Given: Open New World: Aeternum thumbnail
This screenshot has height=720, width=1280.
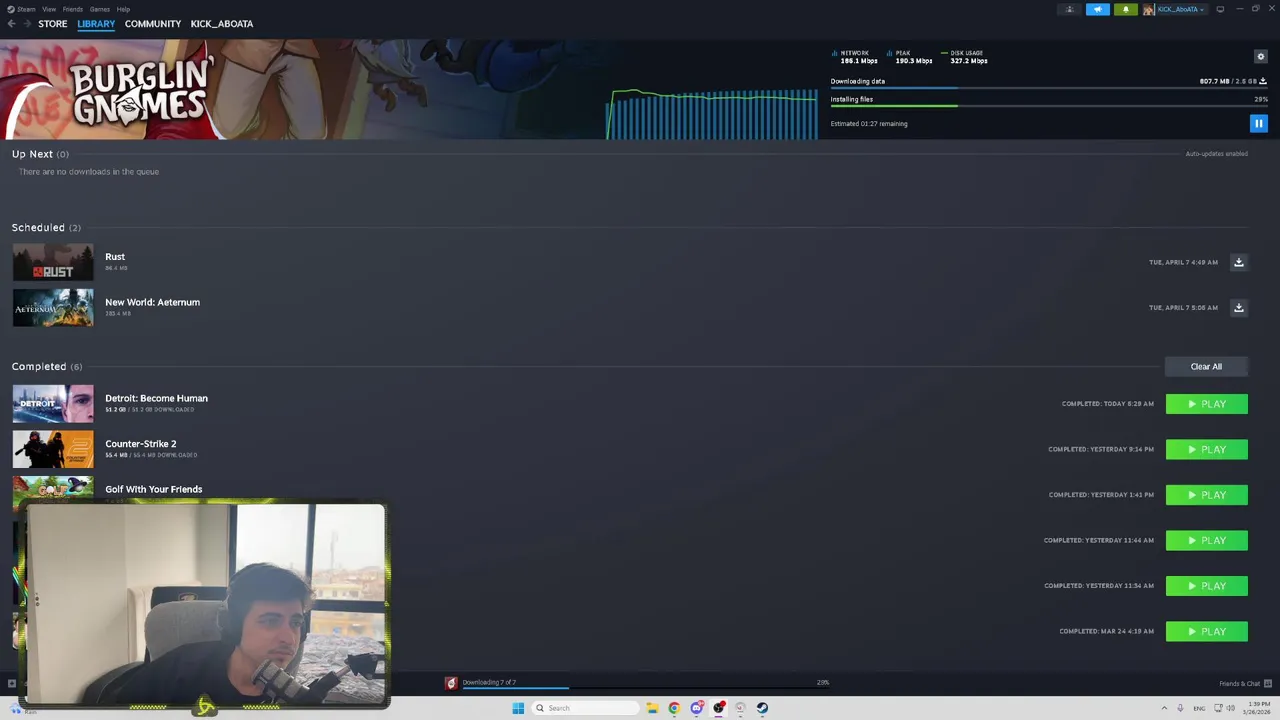Looking at the screenshot, I should 53,307.
